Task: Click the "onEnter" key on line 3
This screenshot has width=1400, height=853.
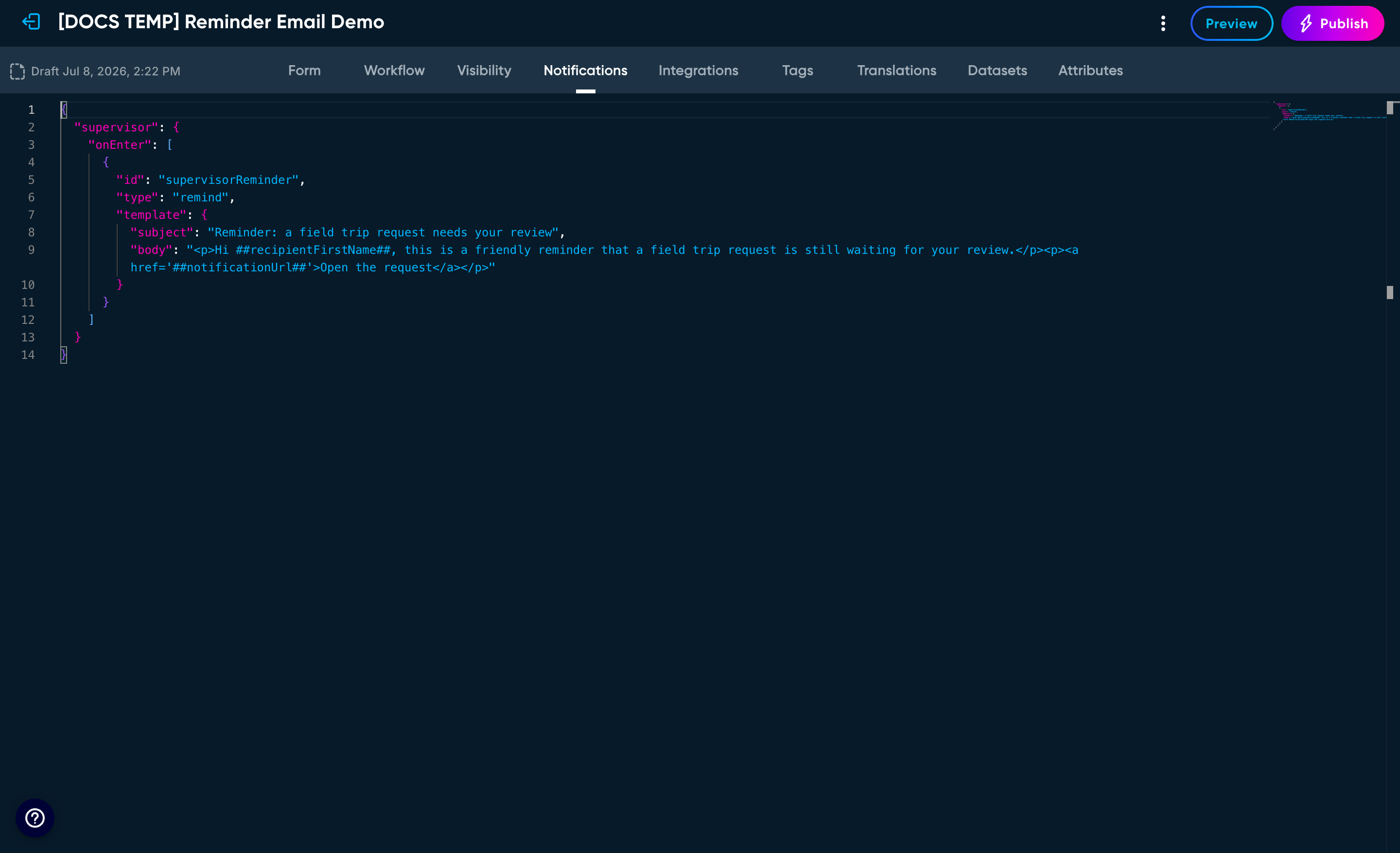Action: pyautogui.click(x=120, y=145)
